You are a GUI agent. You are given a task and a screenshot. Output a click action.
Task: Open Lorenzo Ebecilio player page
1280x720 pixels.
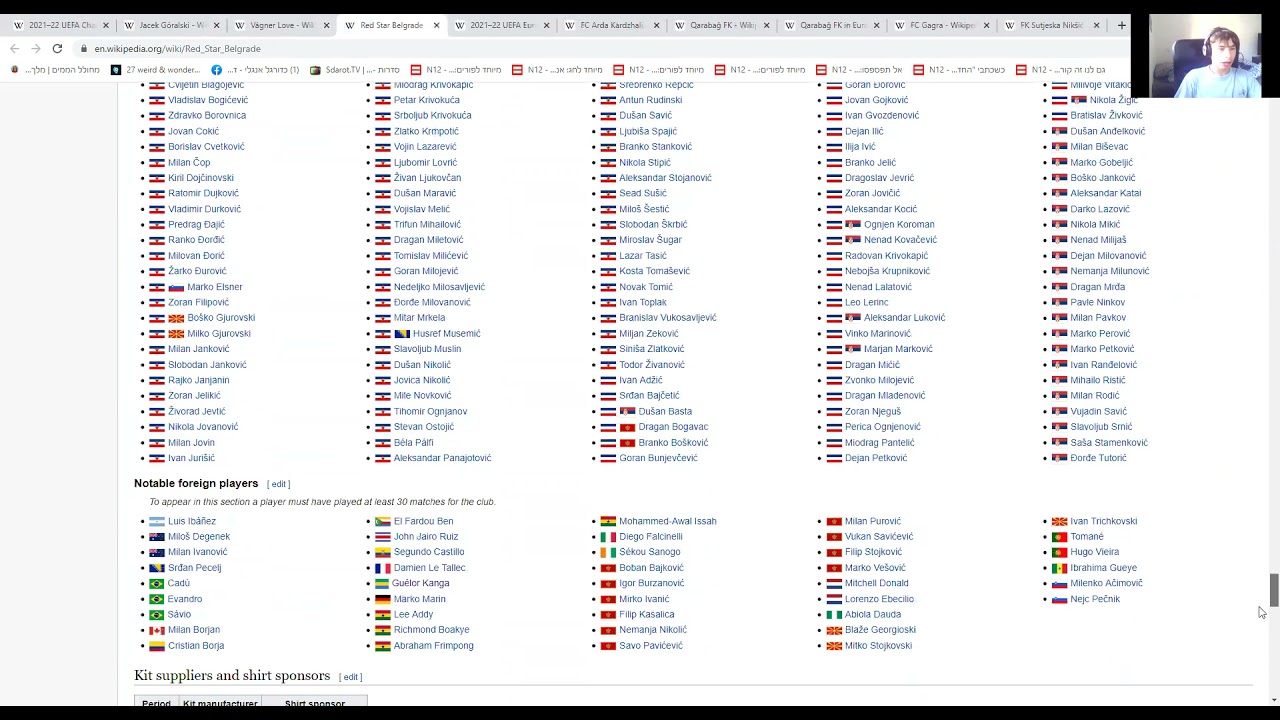point(879,599)
